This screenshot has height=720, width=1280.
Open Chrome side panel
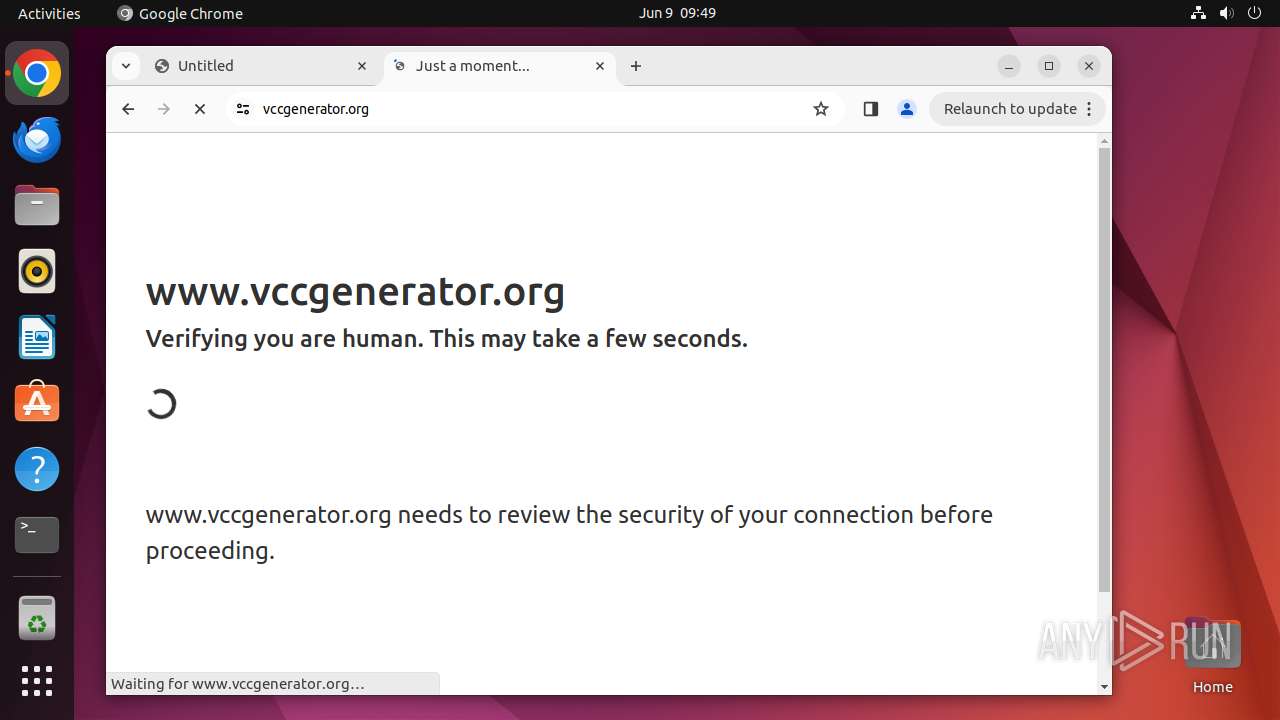coord(870,109)
